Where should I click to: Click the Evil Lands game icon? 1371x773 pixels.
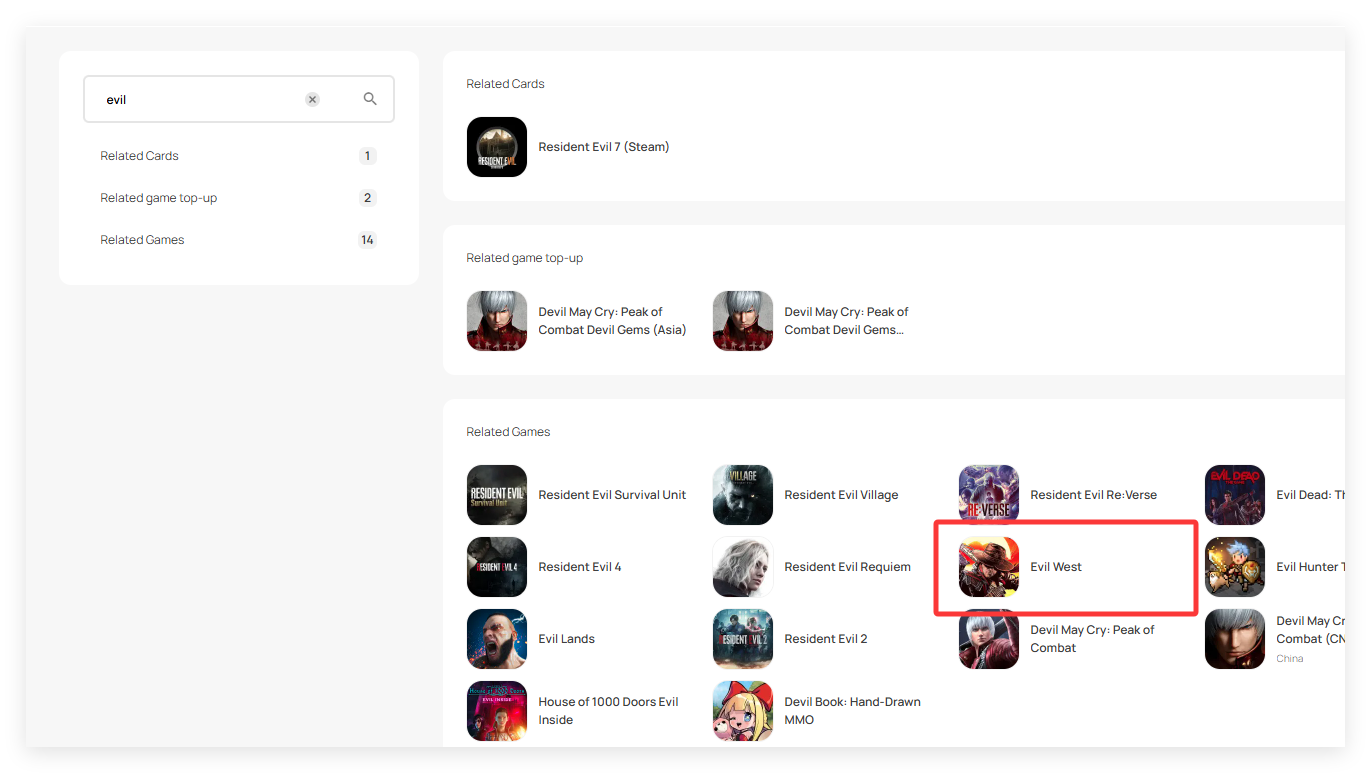coord(497,639)
